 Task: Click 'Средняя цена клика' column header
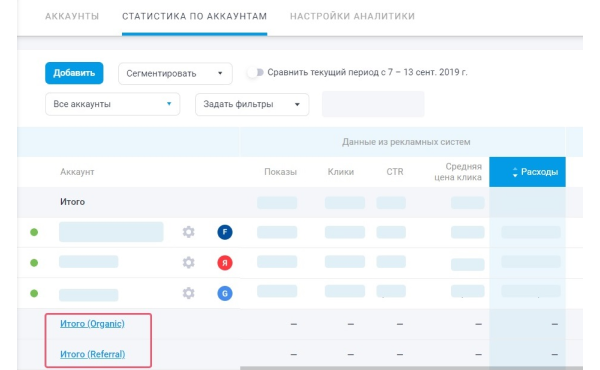pos(458,172)
